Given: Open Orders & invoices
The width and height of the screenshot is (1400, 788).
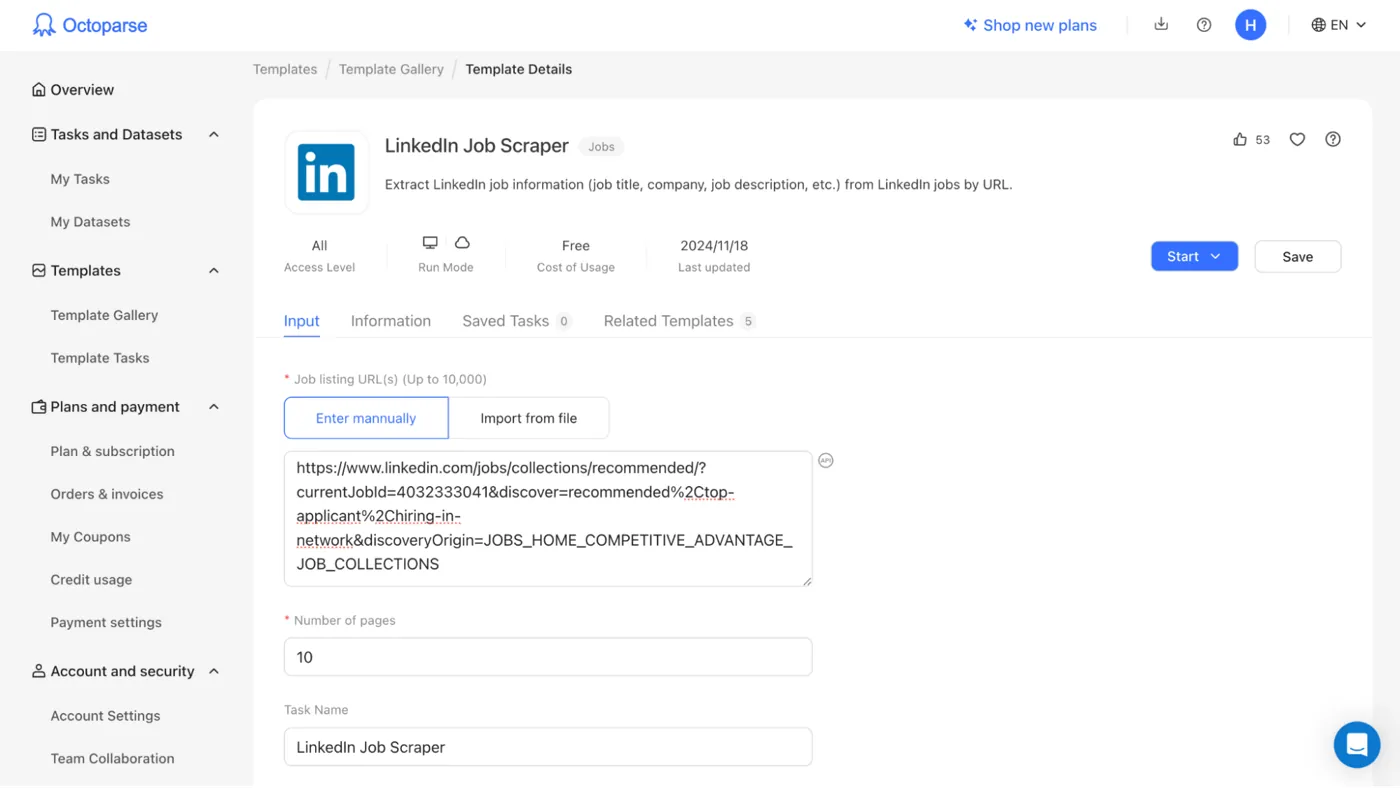Looking at the screenshot, I should tap(107, 494).
